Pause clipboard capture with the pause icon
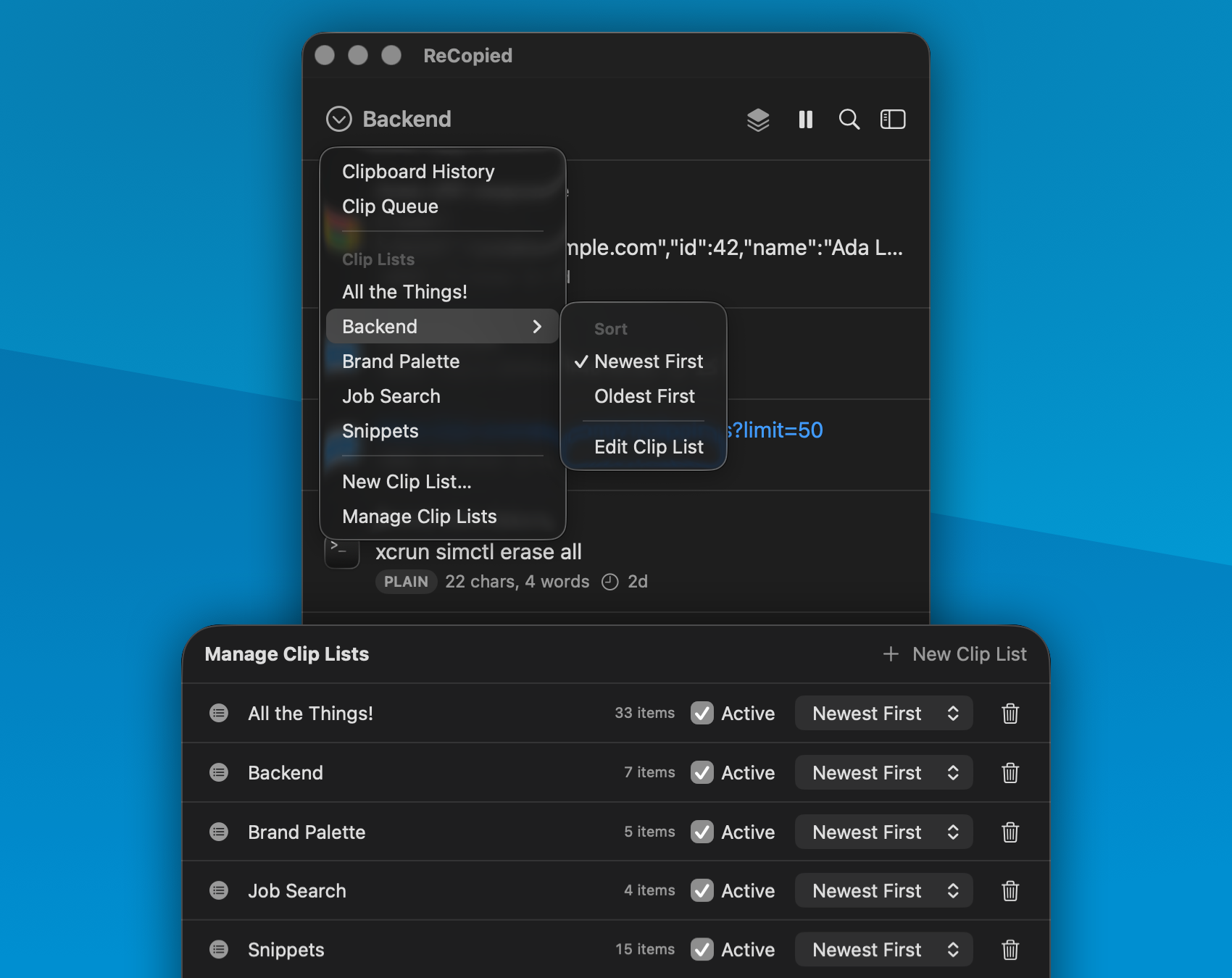Screen dimensions: 1232x978 tap(805, 120)
